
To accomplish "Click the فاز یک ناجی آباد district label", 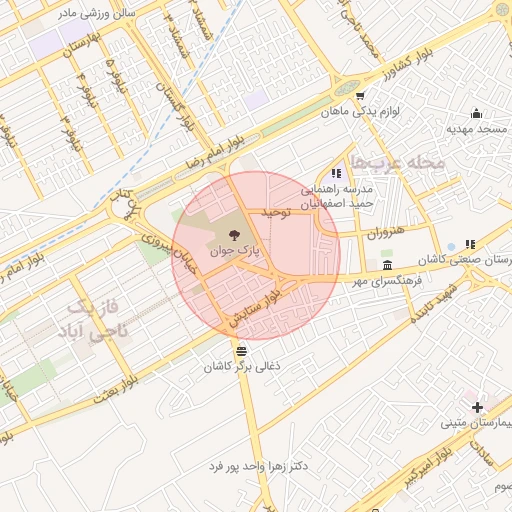I will pos(93,319).
